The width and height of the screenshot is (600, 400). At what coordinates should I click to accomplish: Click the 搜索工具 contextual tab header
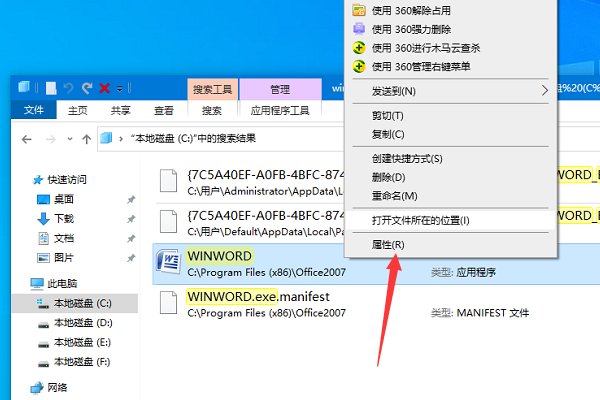(213, 90)
